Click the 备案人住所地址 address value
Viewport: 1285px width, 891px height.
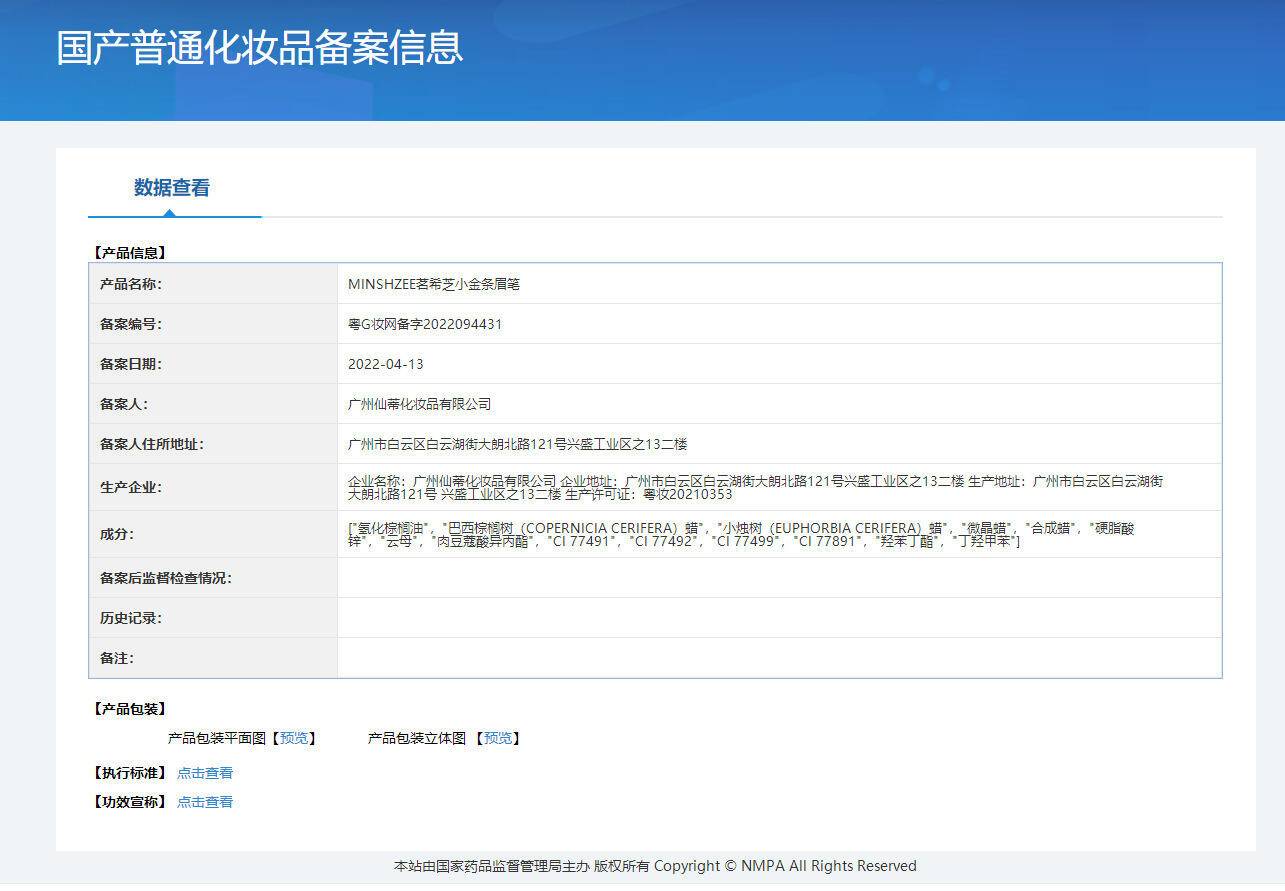[x=518, y=444]
